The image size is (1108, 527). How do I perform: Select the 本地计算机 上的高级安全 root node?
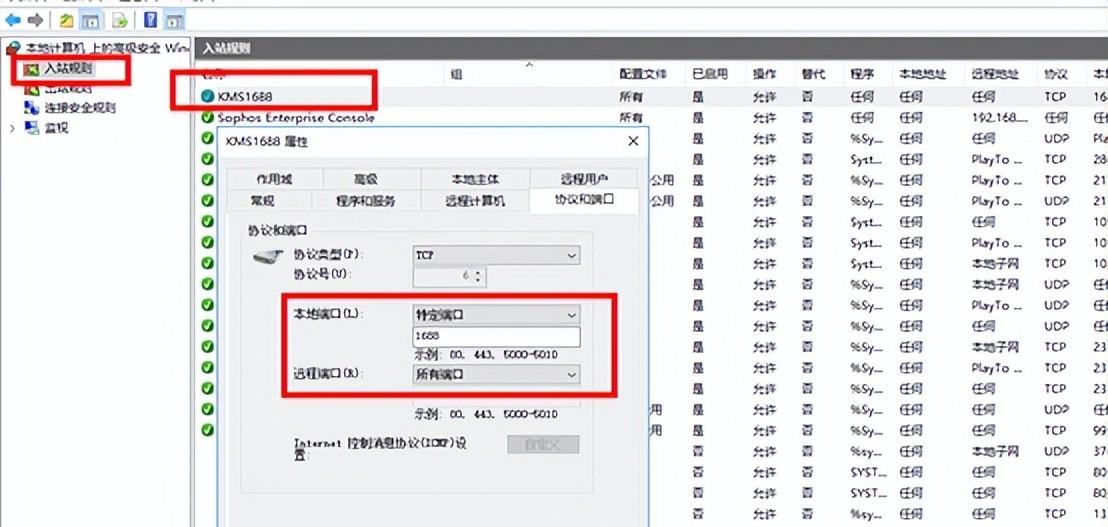107,48
